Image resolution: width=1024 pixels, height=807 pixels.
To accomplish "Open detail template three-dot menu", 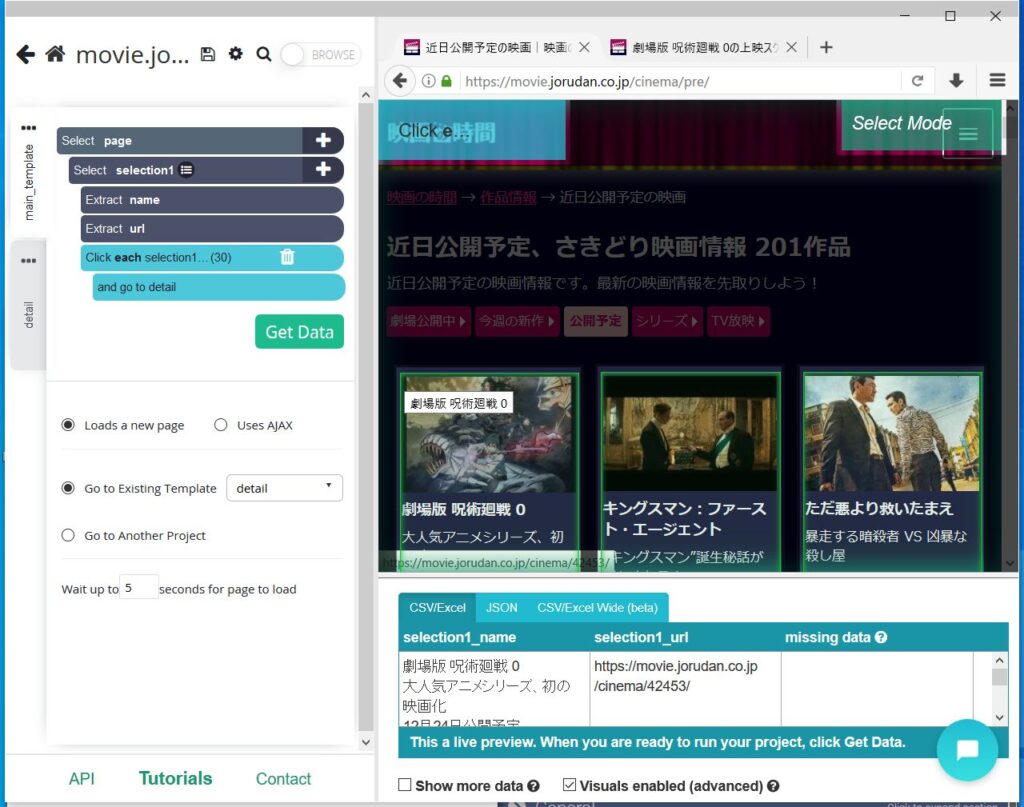I will pyautogui.click(x=28, y=261).
